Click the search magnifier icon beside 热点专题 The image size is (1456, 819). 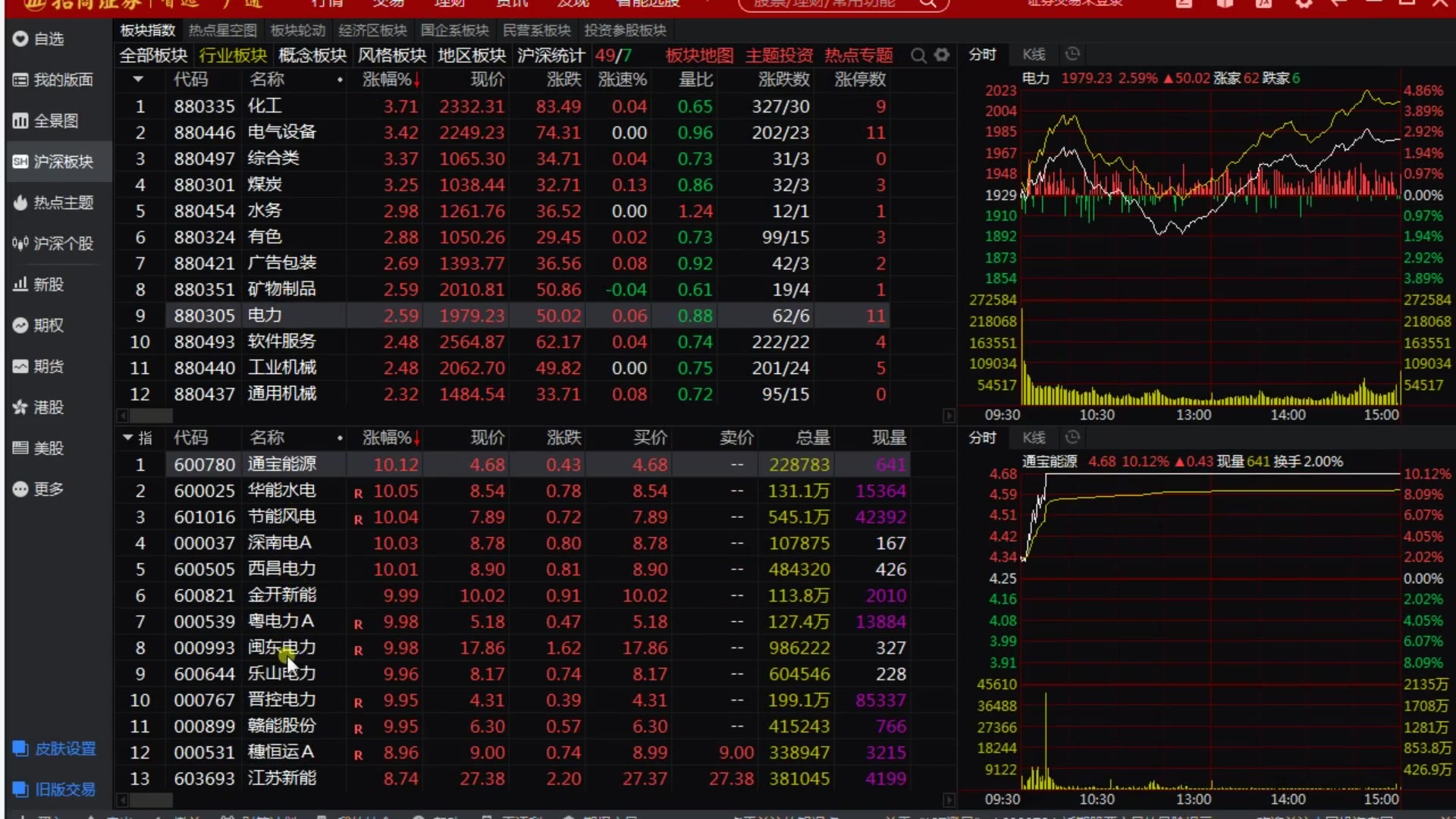pyautogui.click(x=918, y=55)
